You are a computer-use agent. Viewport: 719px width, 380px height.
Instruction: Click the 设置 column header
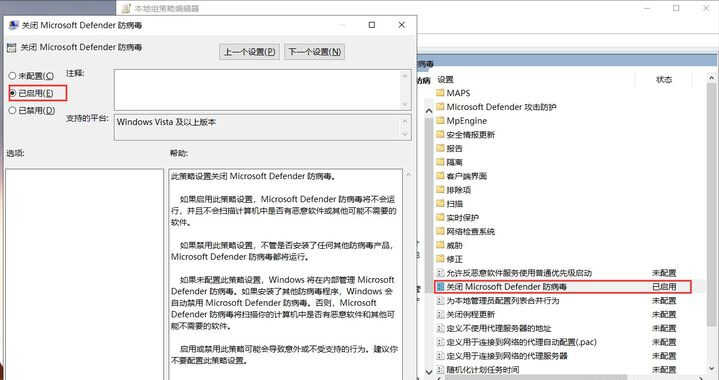pyautogui.click(x=445, y=79)
